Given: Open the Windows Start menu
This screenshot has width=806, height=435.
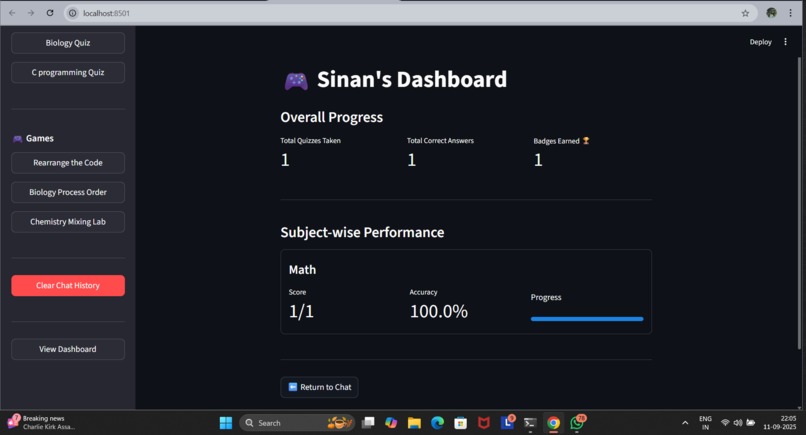Looking at the screenshot, I should click(226, 423).
